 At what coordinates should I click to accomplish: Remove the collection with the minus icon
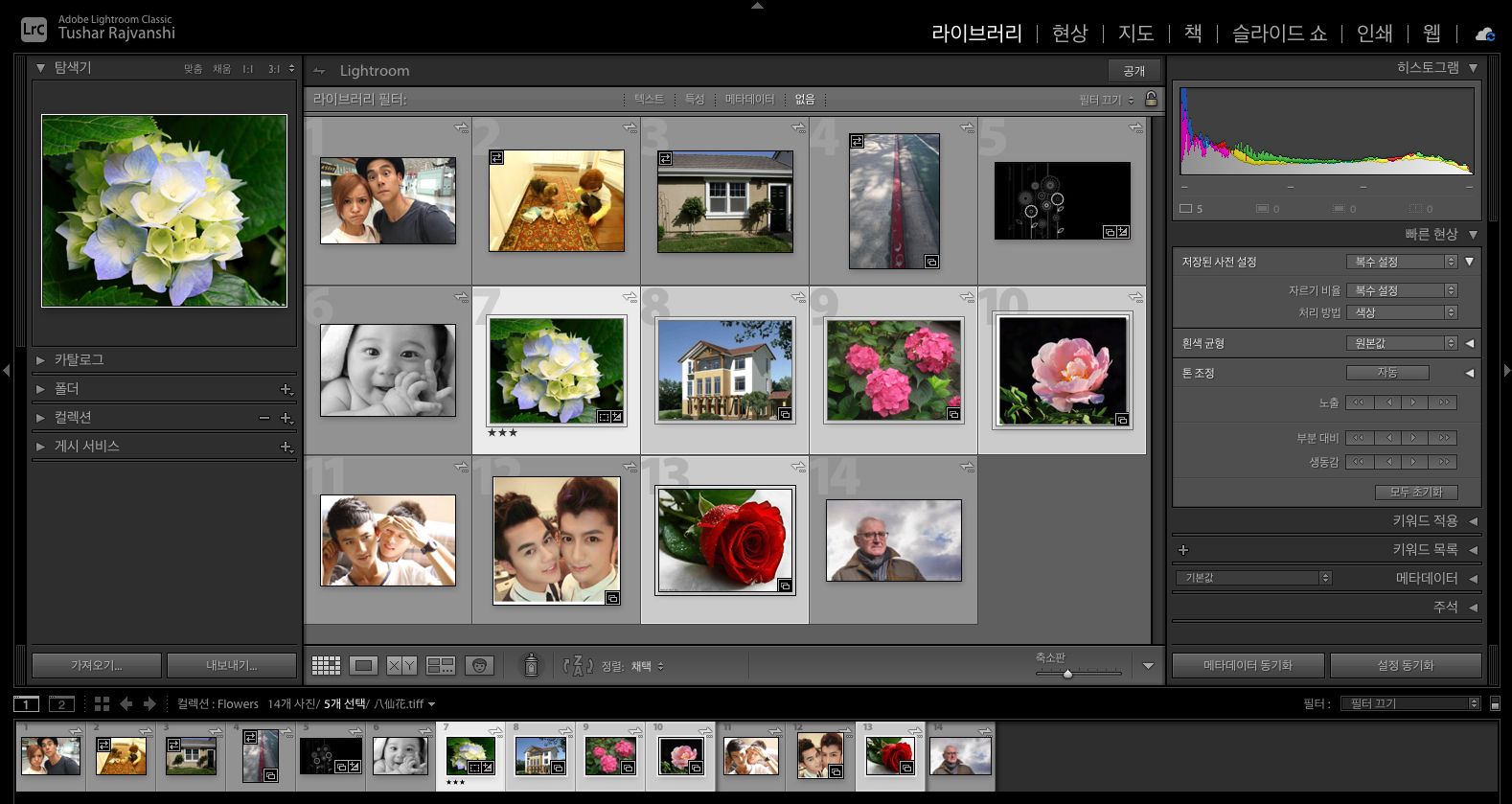264,418
